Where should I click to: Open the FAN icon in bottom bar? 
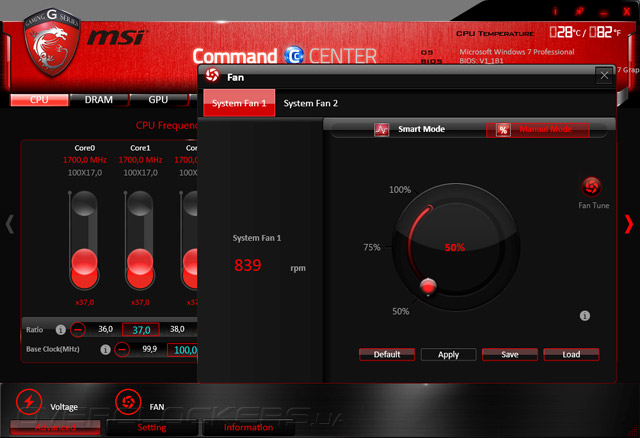click(x=128, y=402)
